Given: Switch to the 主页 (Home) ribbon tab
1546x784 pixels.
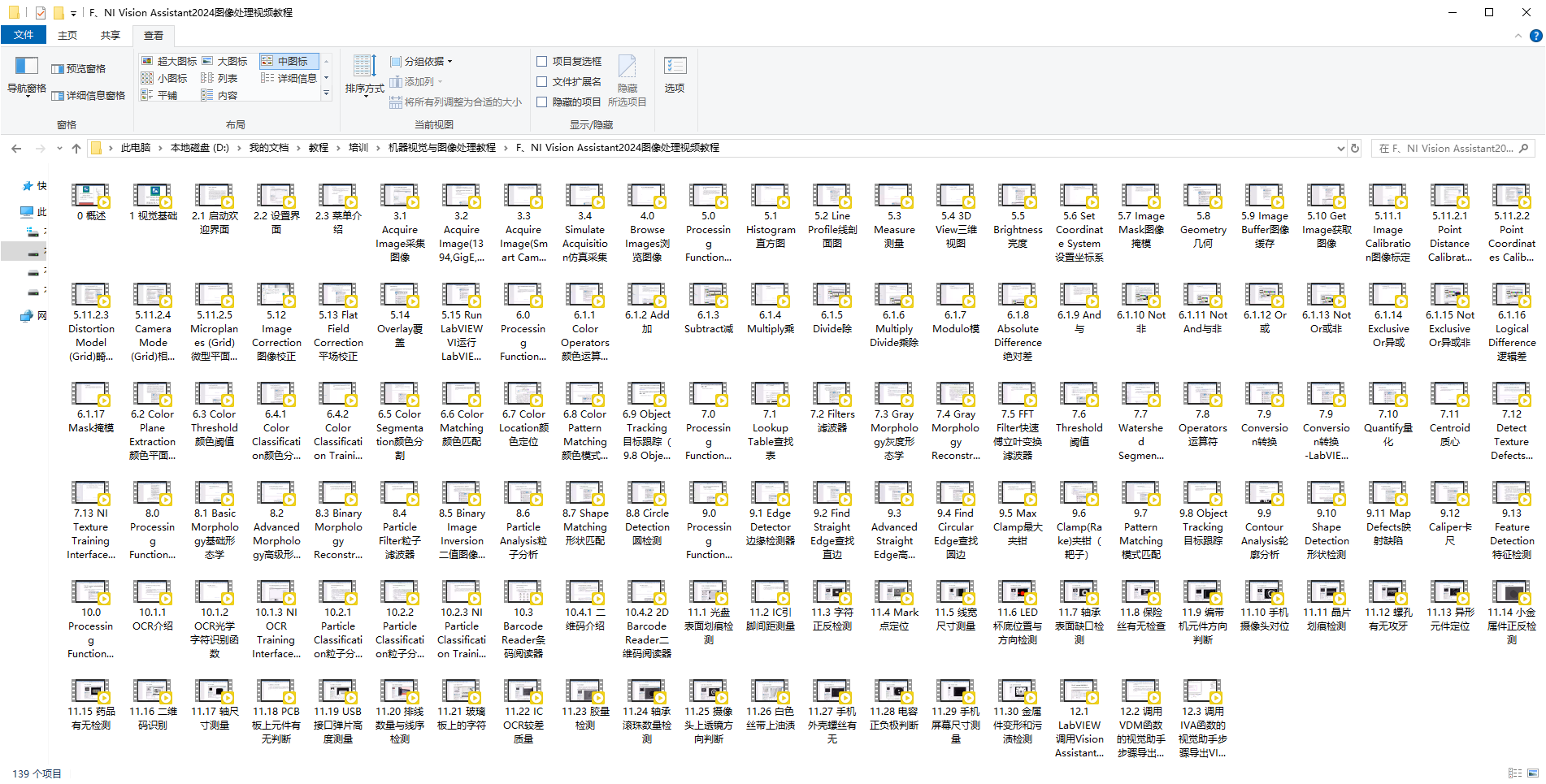Looking at the screenshot, I should pos(67,35).
